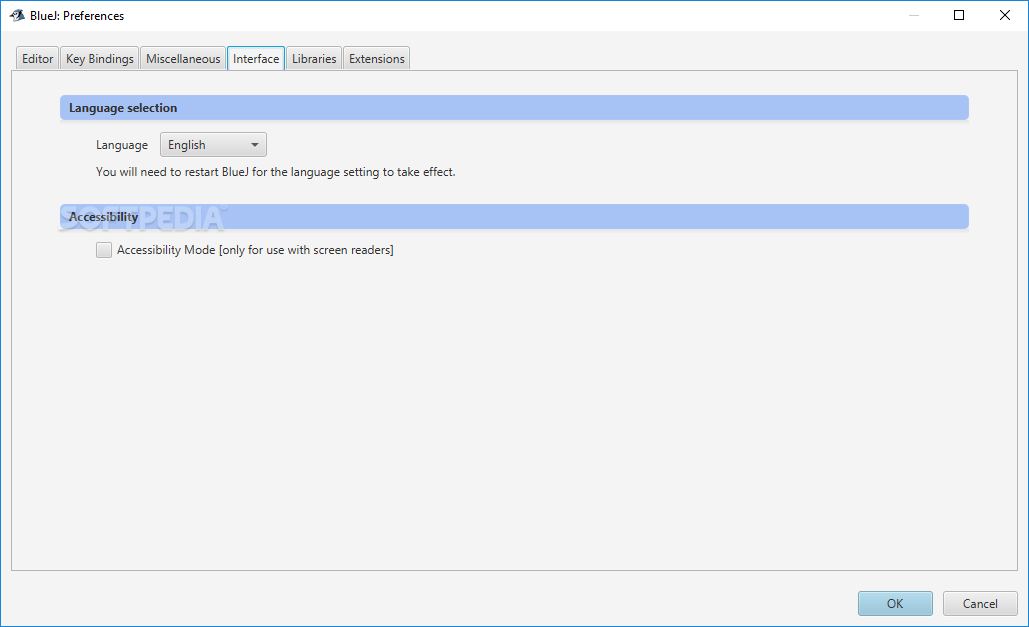Click the restart BlueJ notice text
This screenshot has width=1029, height=627.
coord(276,172)
